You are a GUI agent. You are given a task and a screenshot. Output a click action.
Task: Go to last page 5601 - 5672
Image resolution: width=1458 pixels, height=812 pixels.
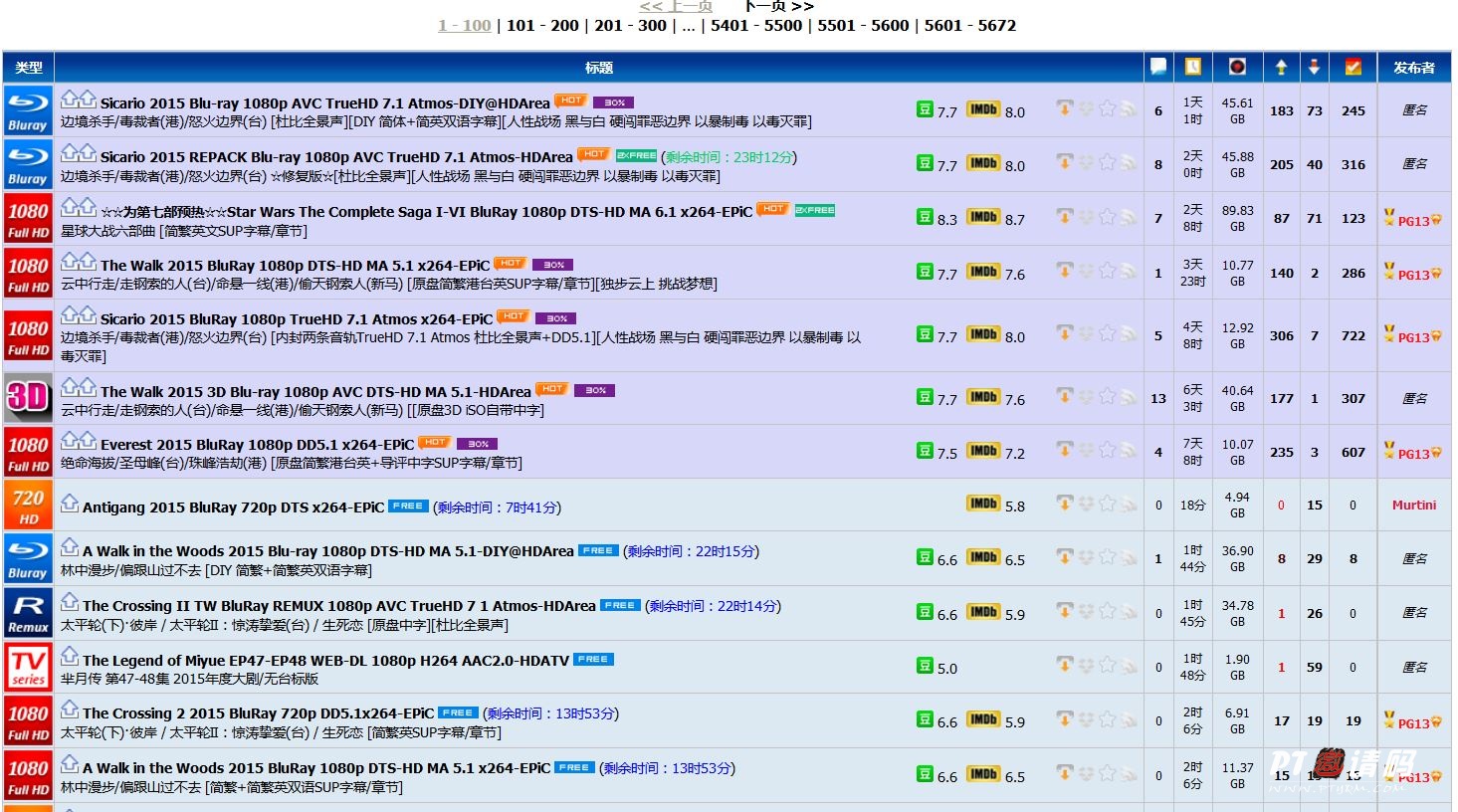tap(970, 25)
